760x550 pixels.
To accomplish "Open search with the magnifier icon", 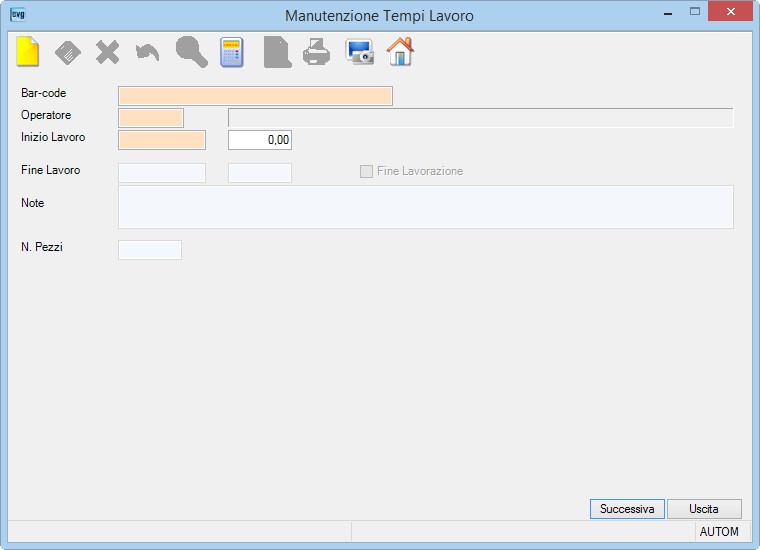I will pos(191,52).
